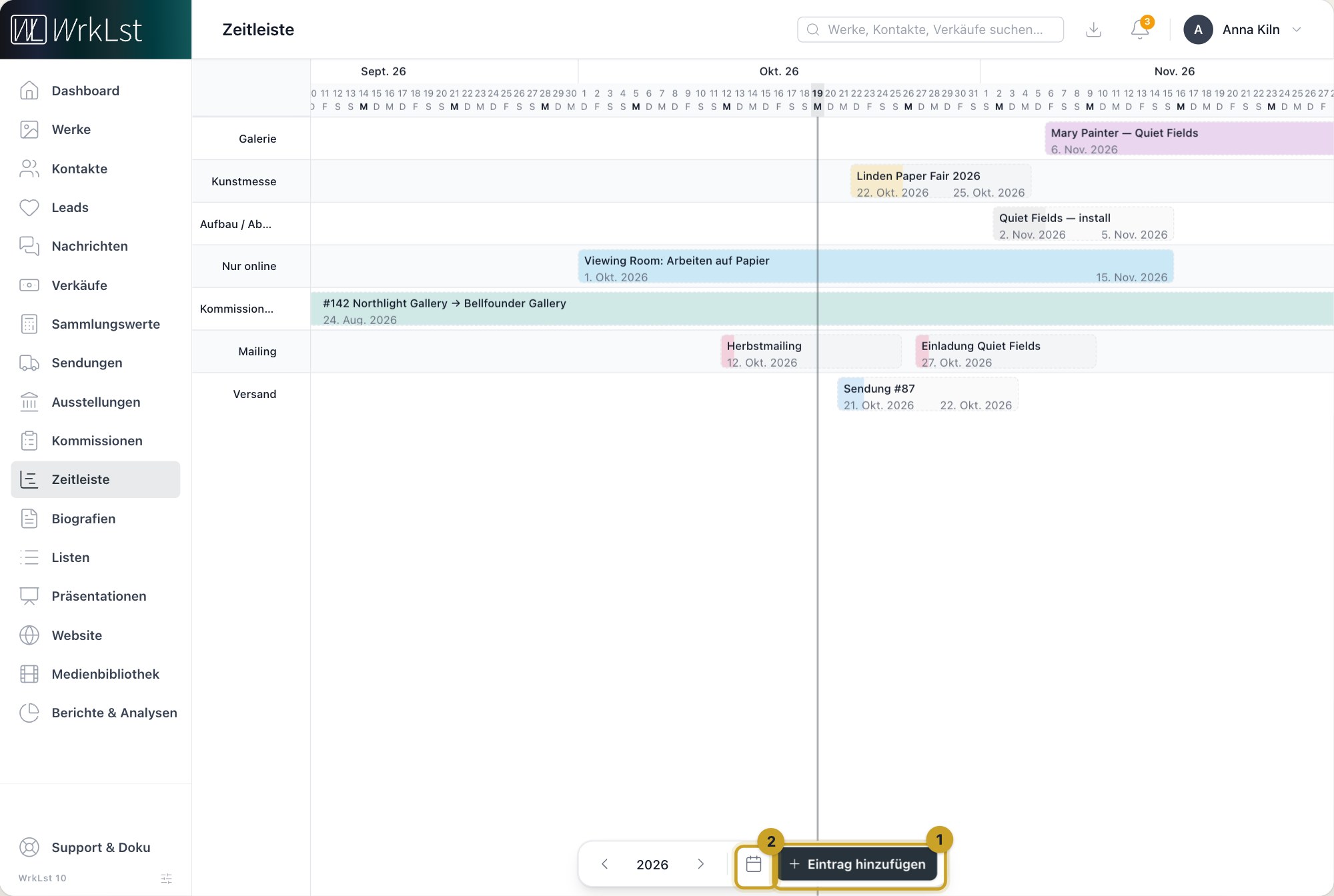Screen dimensions: 1334x896
Task: Click the 2026 year label
Action: click(x=652, y=864)
